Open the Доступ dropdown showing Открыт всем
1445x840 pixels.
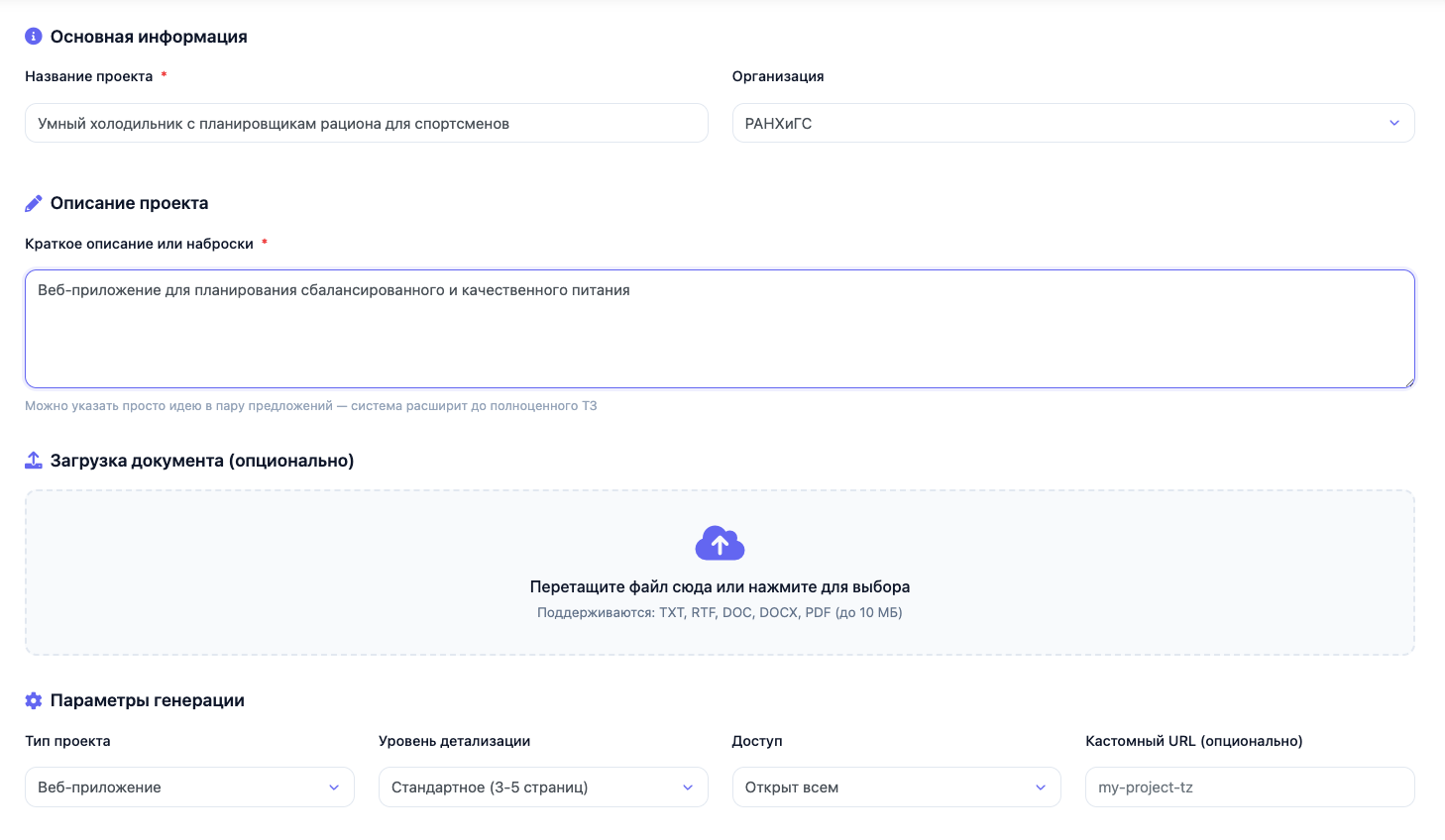(897, 787)
